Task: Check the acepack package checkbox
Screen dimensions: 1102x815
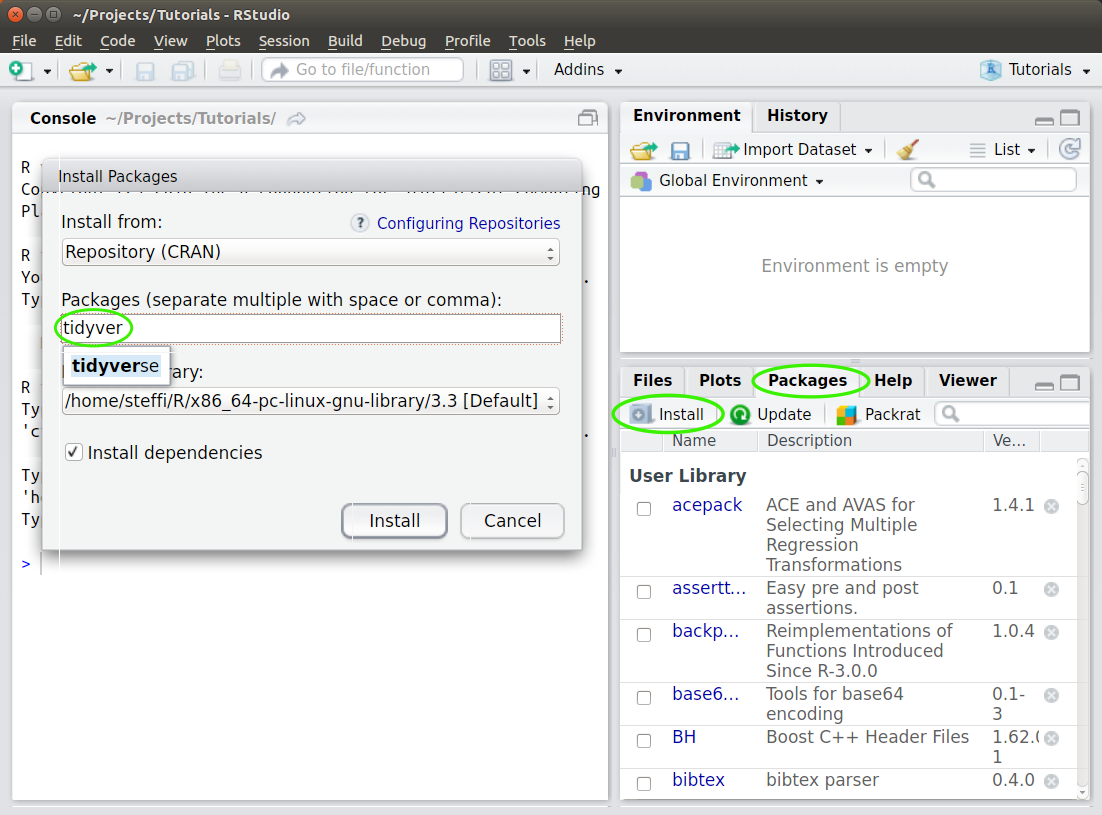Action: pyautogui.click(x=644, y=509)
